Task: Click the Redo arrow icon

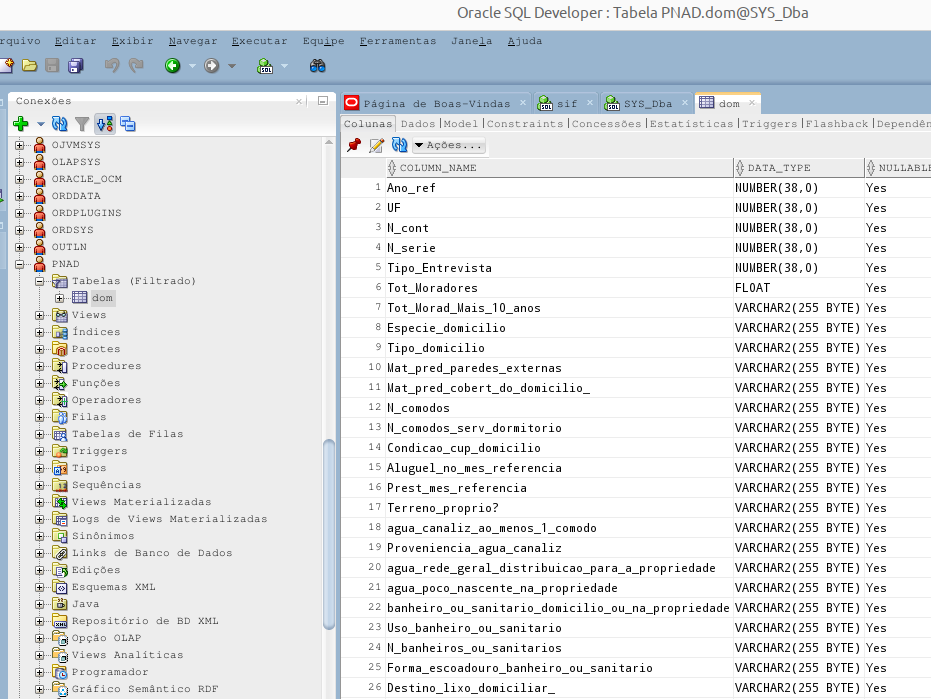Action: pos(137,65)
